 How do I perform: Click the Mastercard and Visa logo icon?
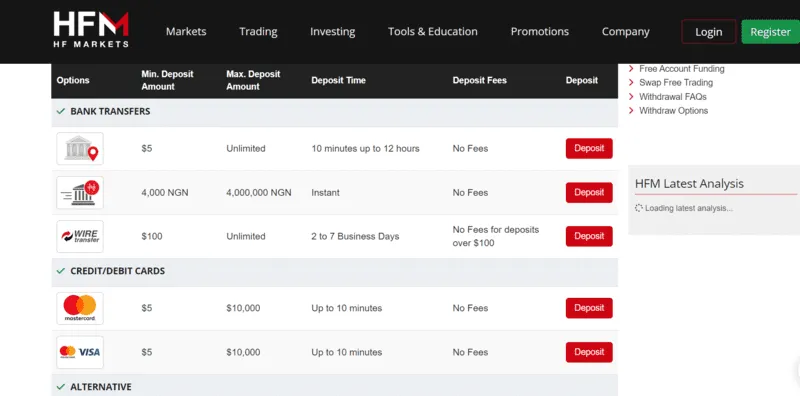(80, 352)
